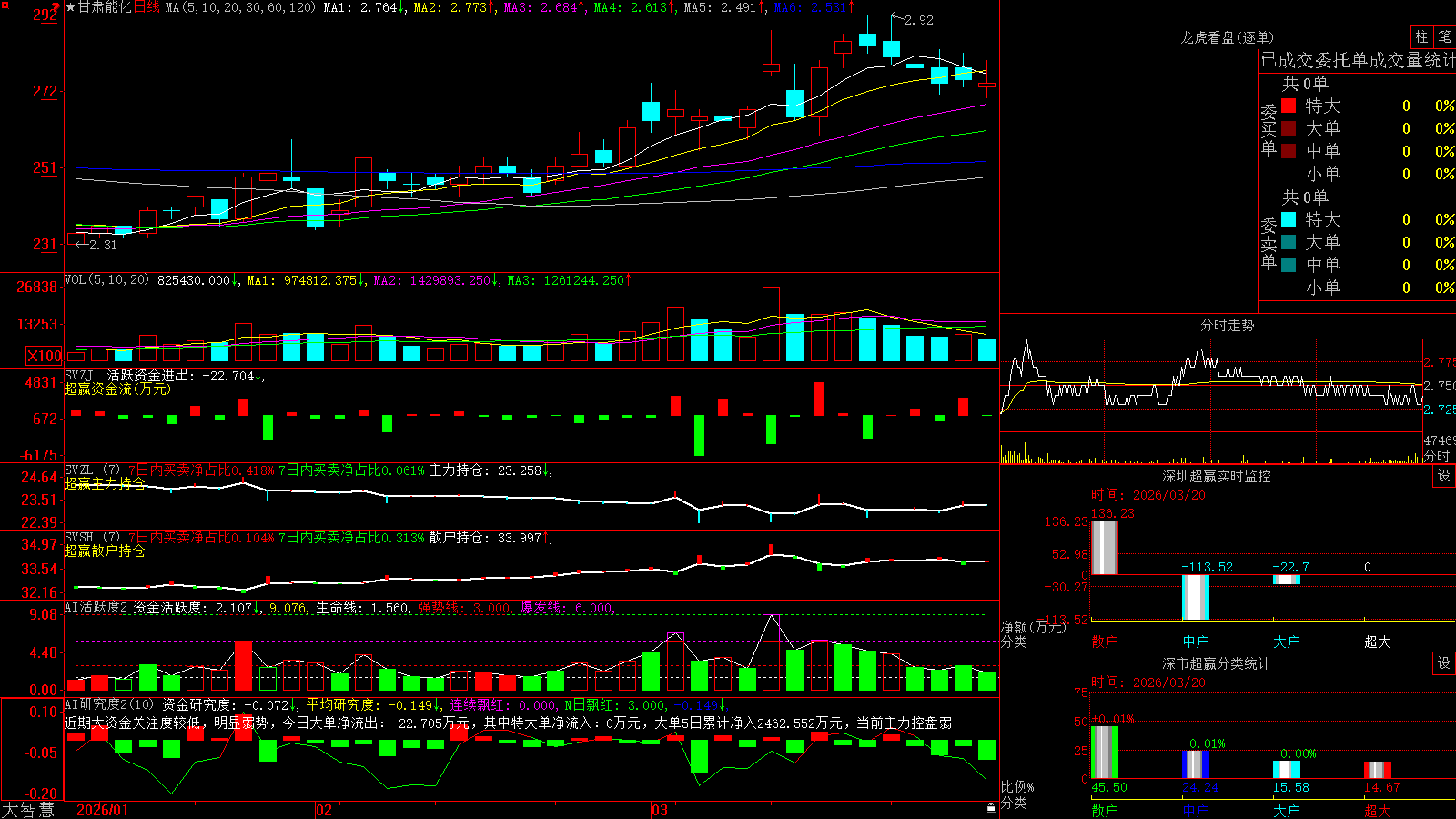Click the dark red 大单 swatch under 委买单

[1289, 128]
